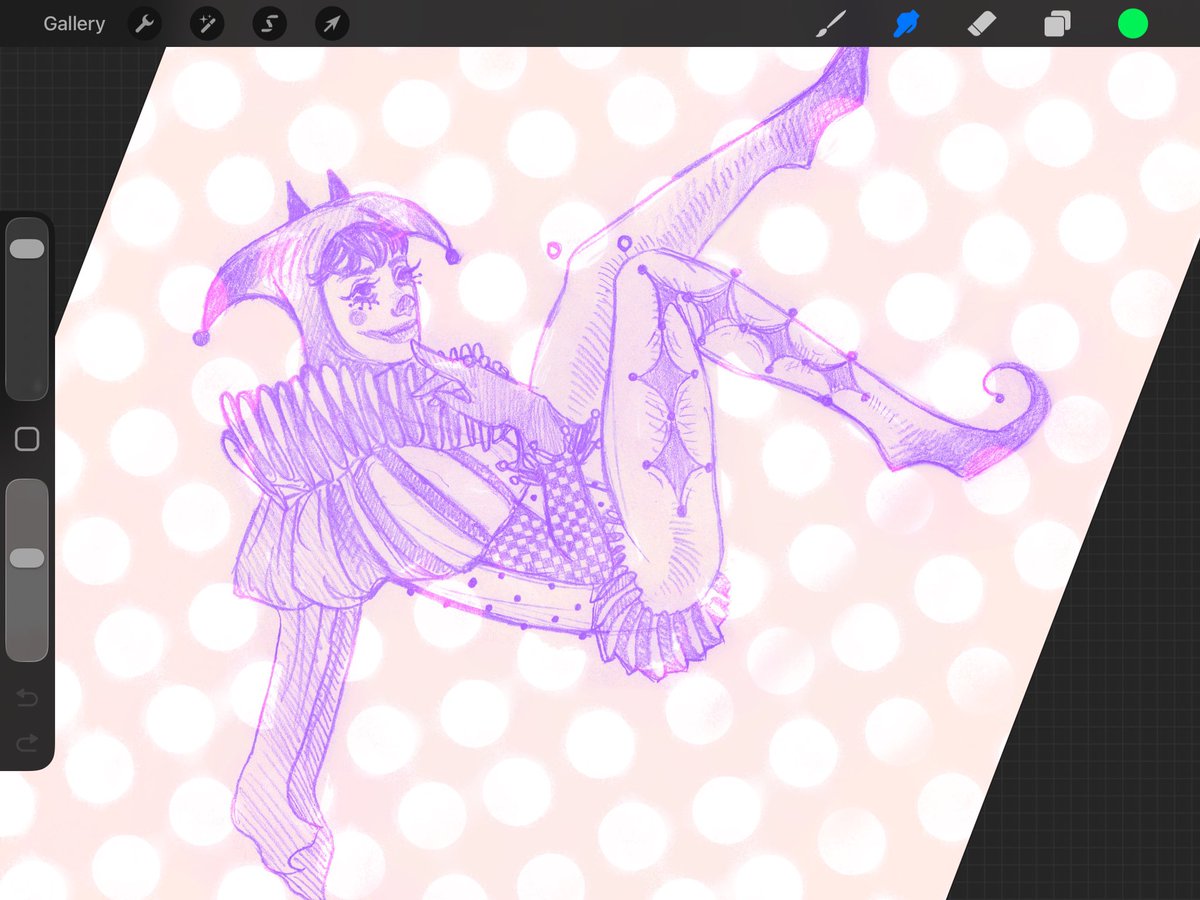Adjust the brush size slider

(27, 309)
